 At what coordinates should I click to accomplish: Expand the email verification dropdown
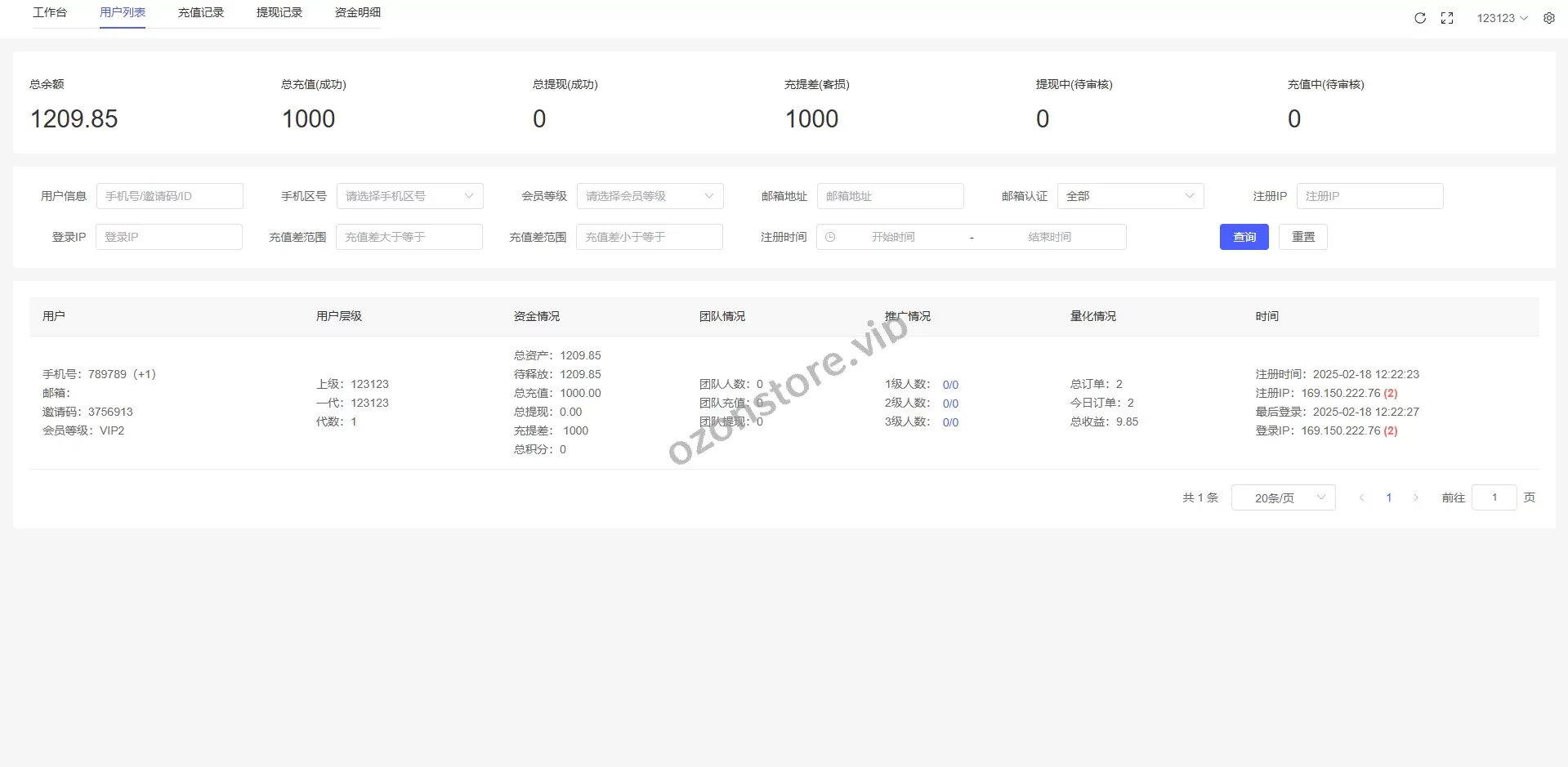(1130, 196)
